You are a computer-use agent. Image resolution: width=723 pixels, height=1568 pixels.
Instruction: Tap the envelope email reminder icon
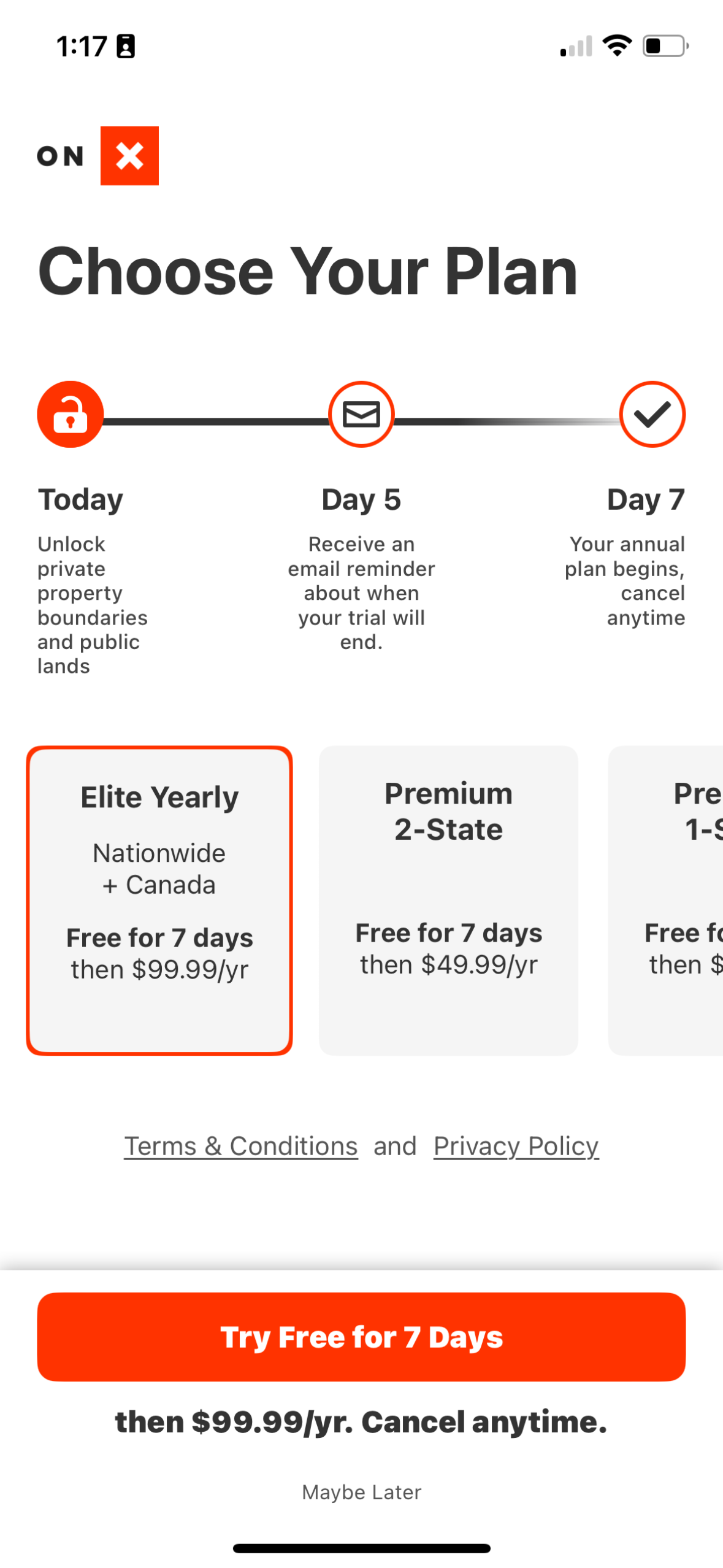coord(361,414)
